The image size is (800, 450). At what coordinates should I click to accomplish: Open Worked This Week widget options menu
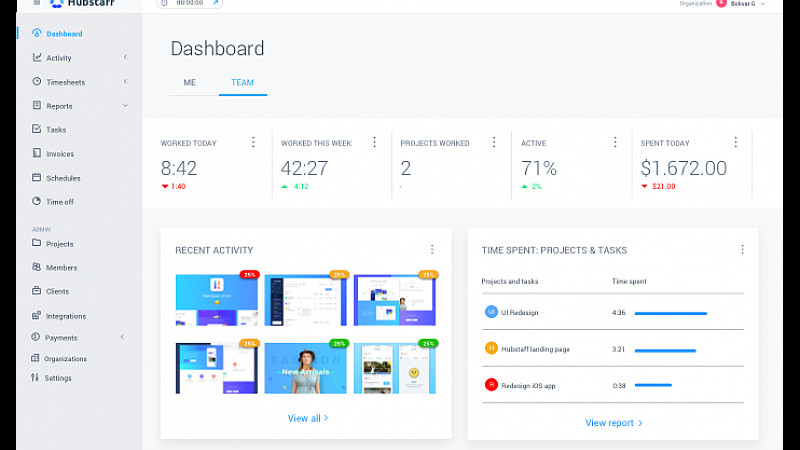point(374,142)
